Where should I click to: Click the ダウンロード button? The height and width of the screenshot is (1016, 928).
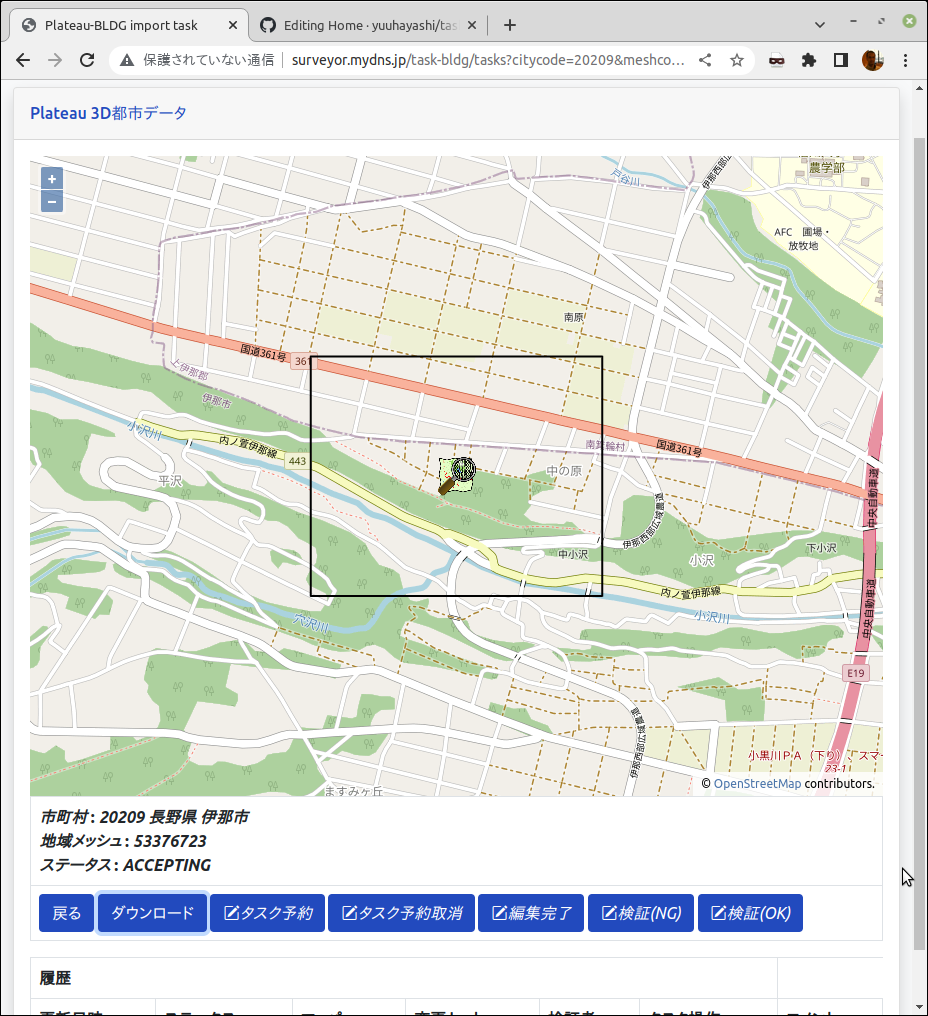152,913
